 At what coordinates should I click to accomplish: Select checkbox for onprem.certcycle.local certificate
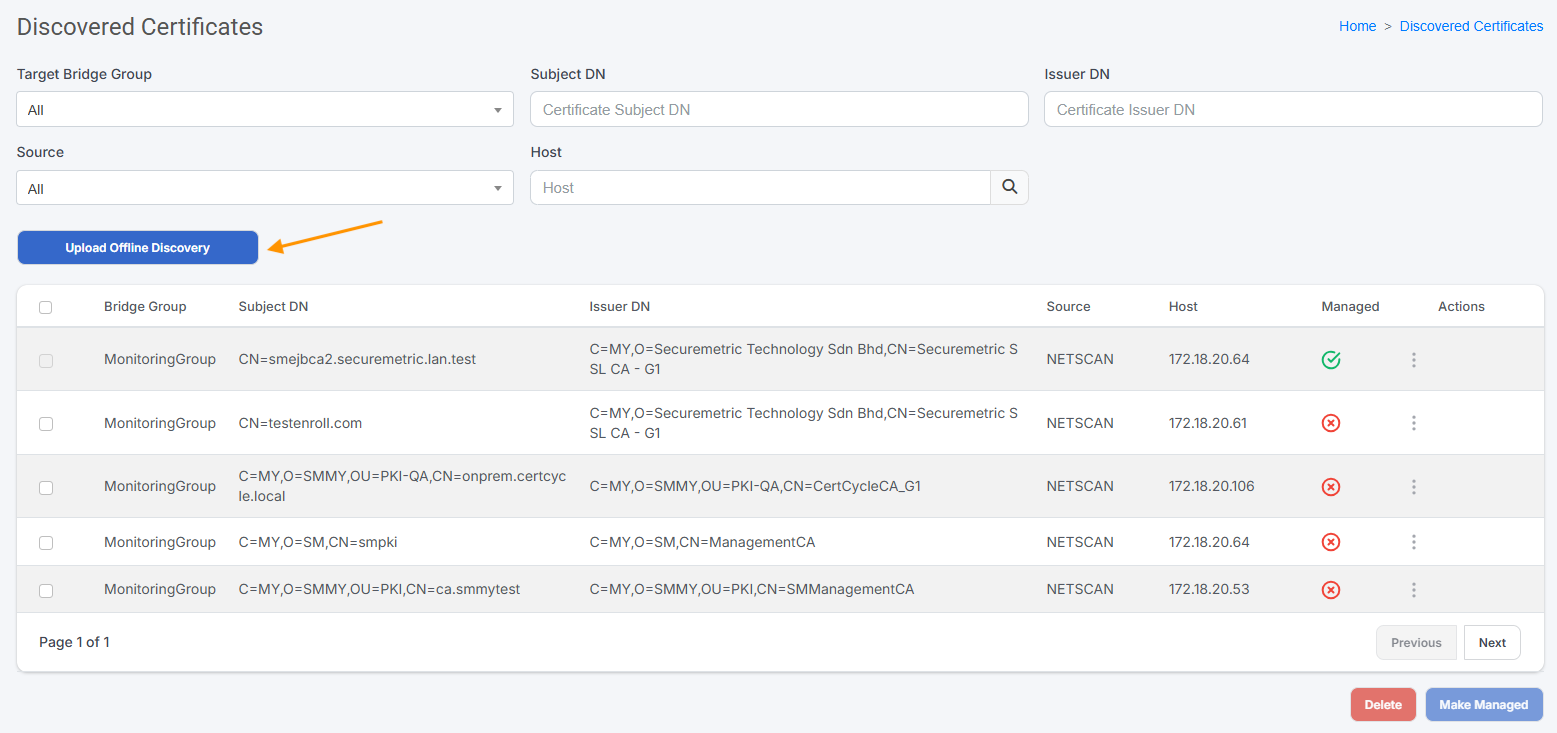[x=46, y=488]
